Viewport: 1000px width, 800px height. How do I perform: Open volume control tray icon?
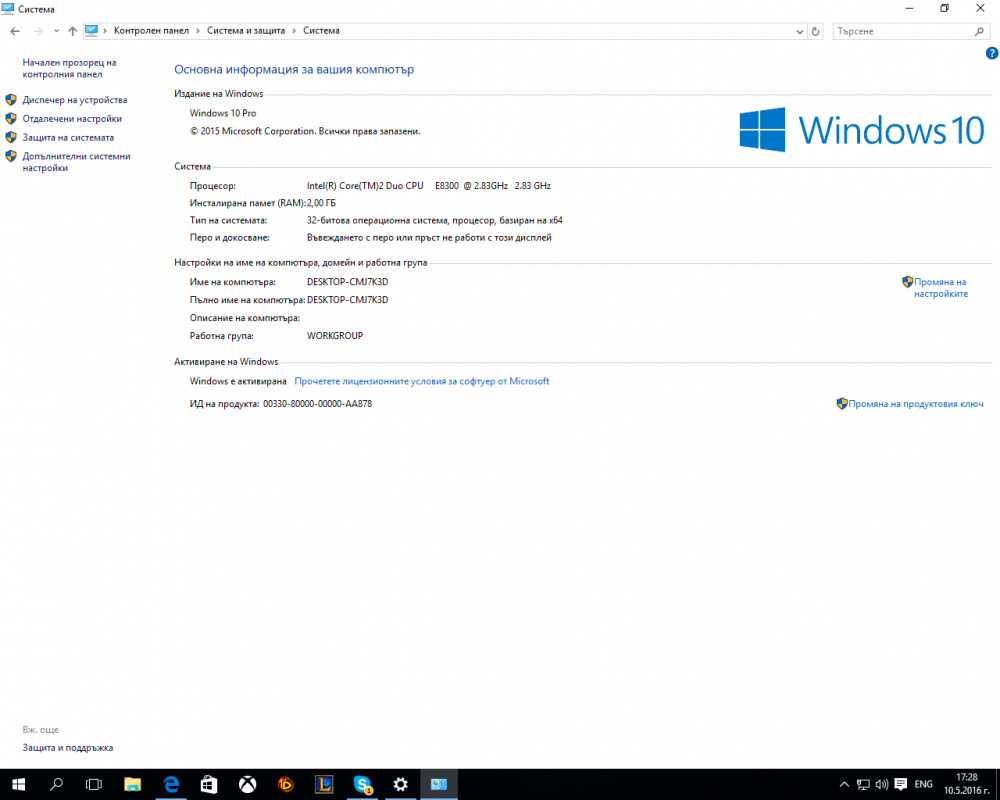881,784
